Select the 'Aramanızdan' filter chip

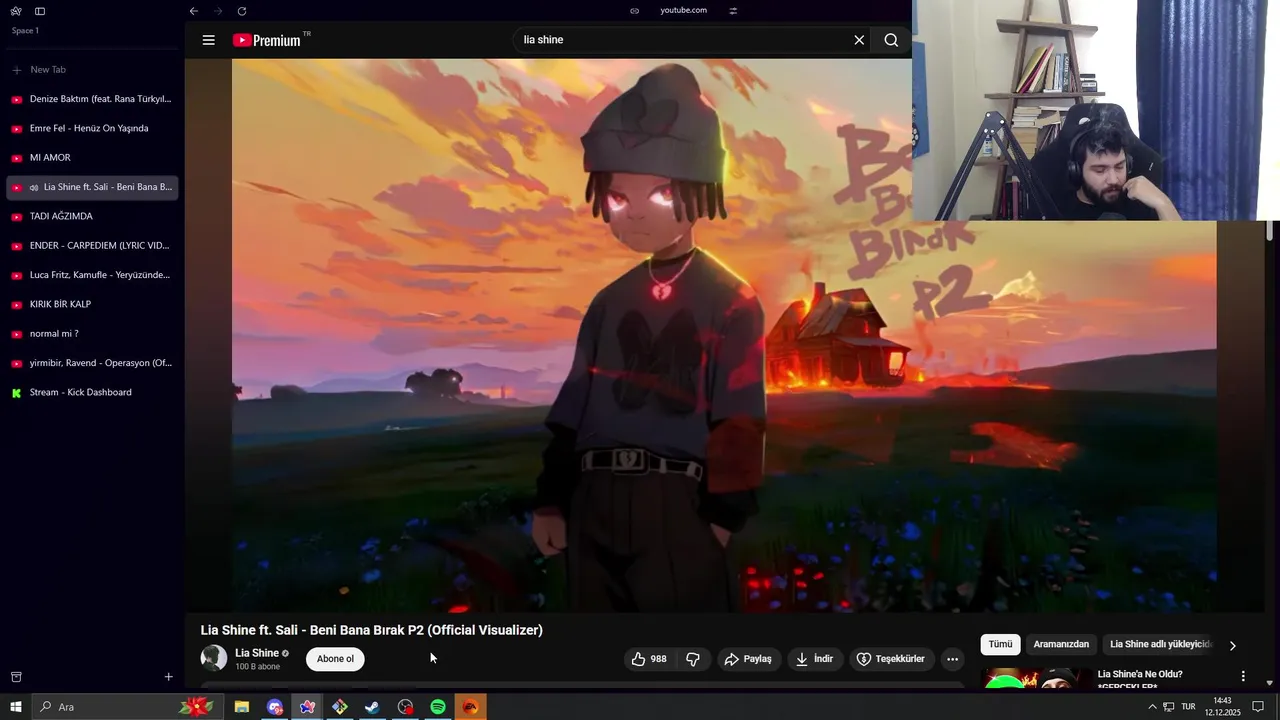(x=1061, y=645)
